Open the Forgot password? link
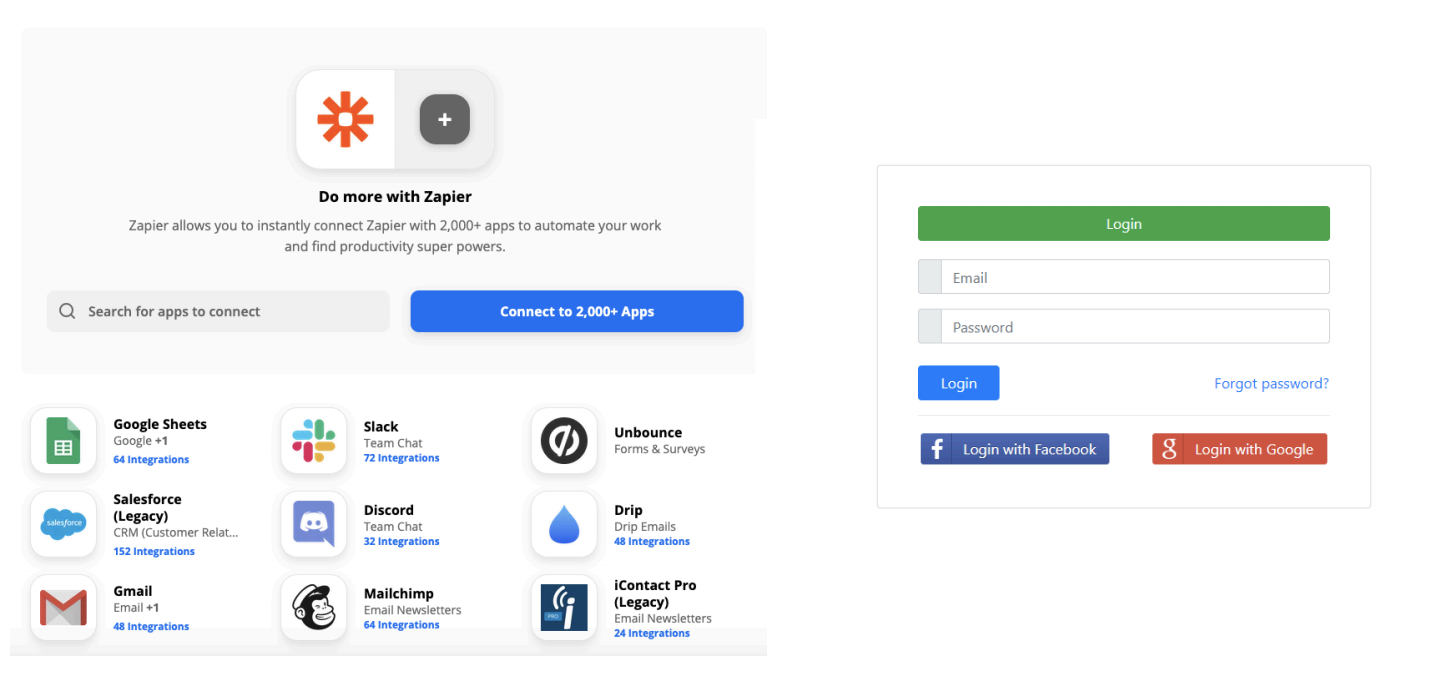 point(1271,383)
